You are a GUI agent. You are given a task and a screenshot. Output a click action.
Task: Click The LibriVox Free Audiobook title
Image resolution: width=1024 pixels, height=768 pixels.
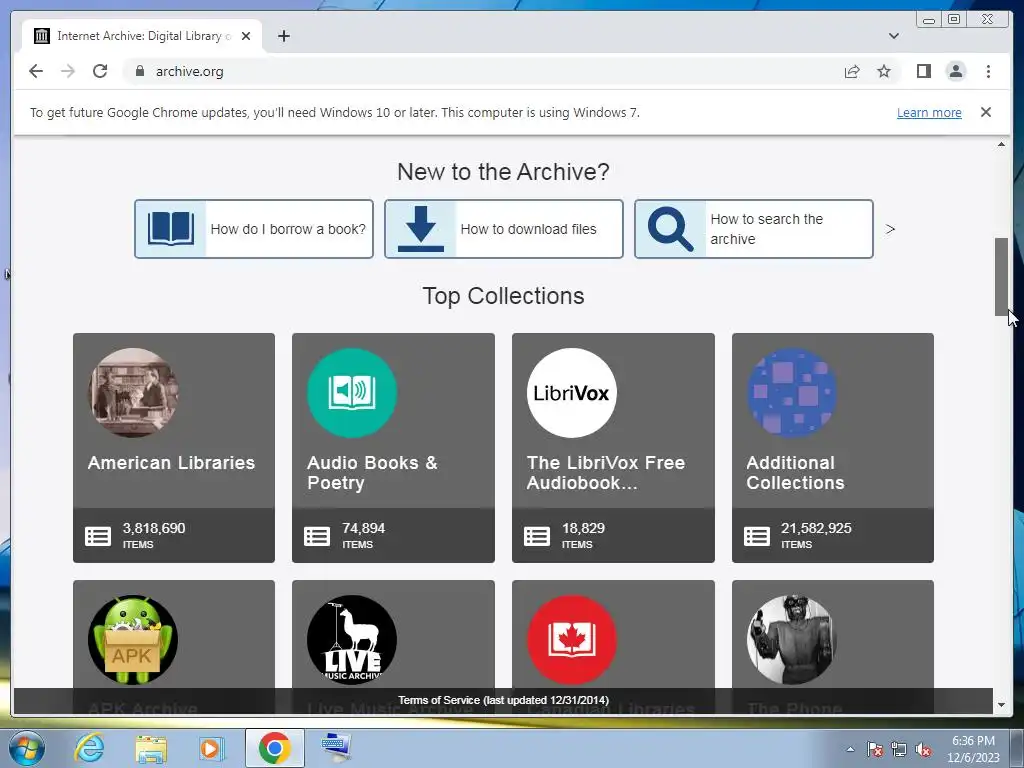606,472
